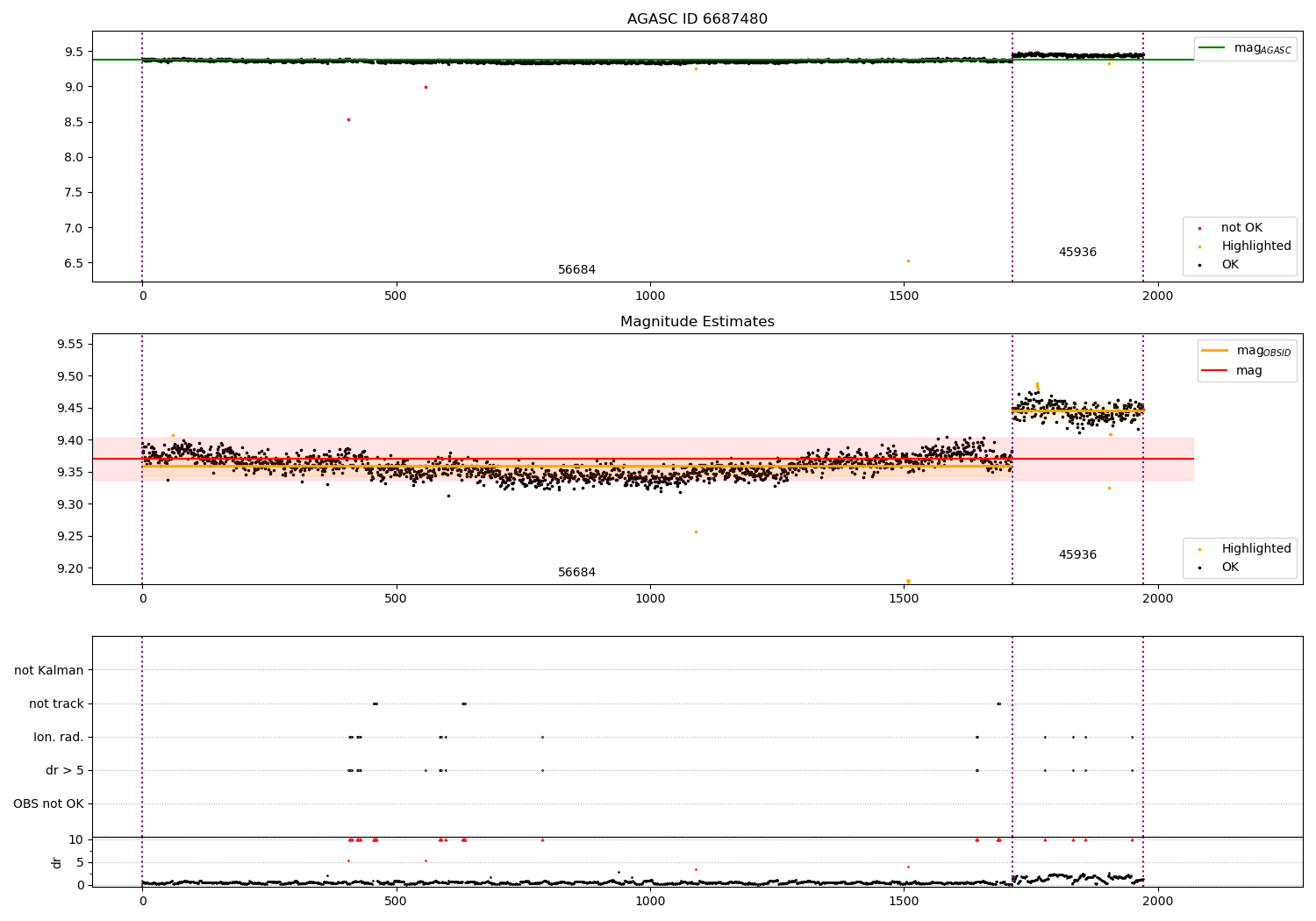
Task: Click the red not-OK point at magnitude 8.5
Action: (348, 119)
